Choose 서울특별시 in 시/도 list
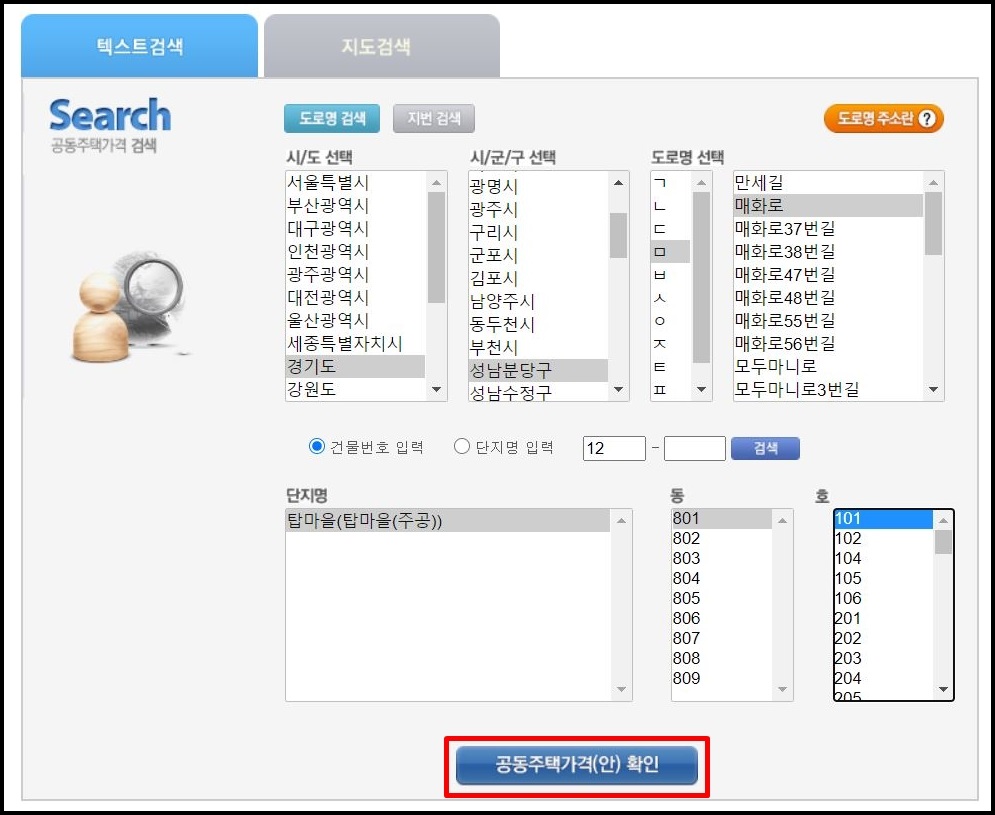 (355, 183)
